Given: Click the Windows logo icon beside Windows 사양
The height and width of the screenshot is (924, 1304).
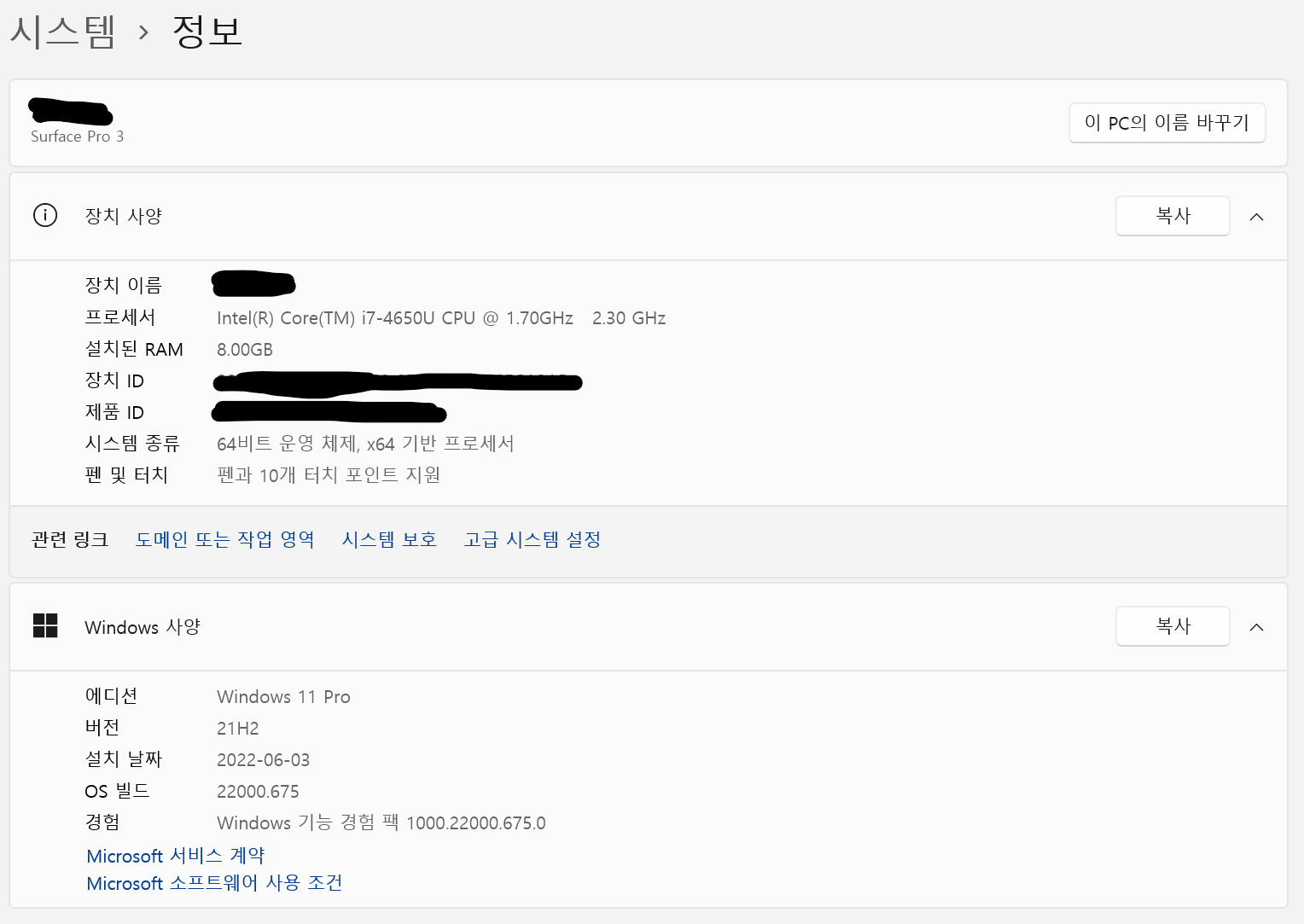Looking at the screenshot, I should pyautogui.click(x=45, y=625).
